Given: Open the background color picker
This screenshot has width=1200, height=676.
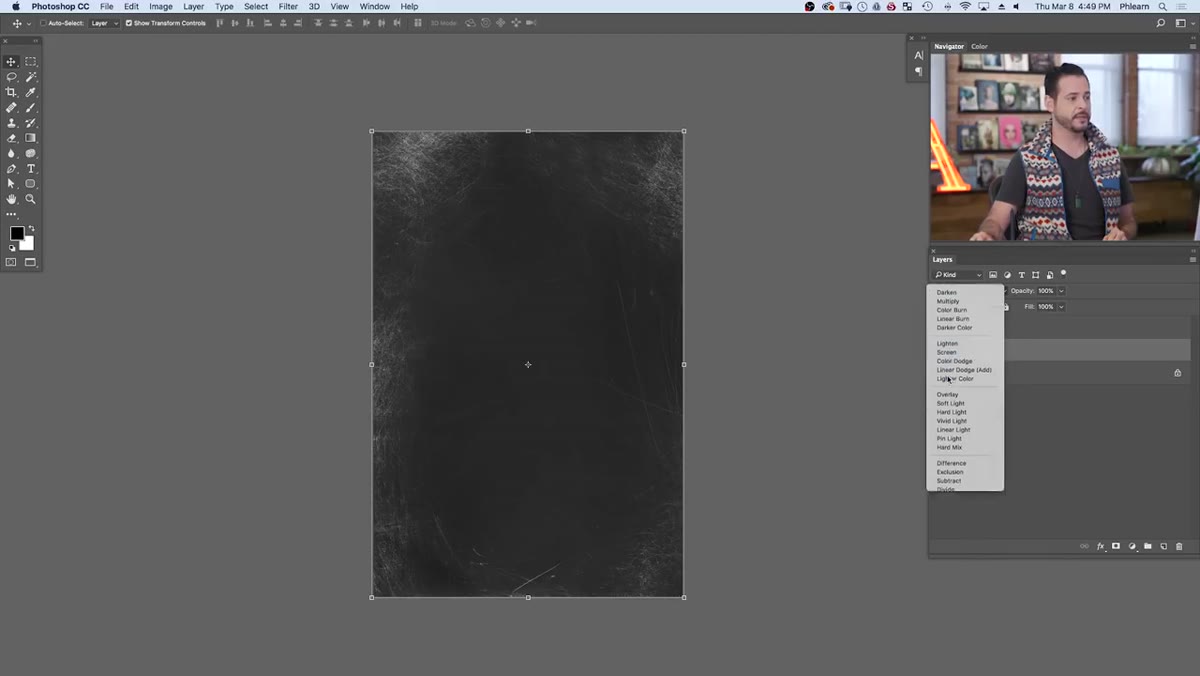Looking at the screenshot, I should click(29, 245).
